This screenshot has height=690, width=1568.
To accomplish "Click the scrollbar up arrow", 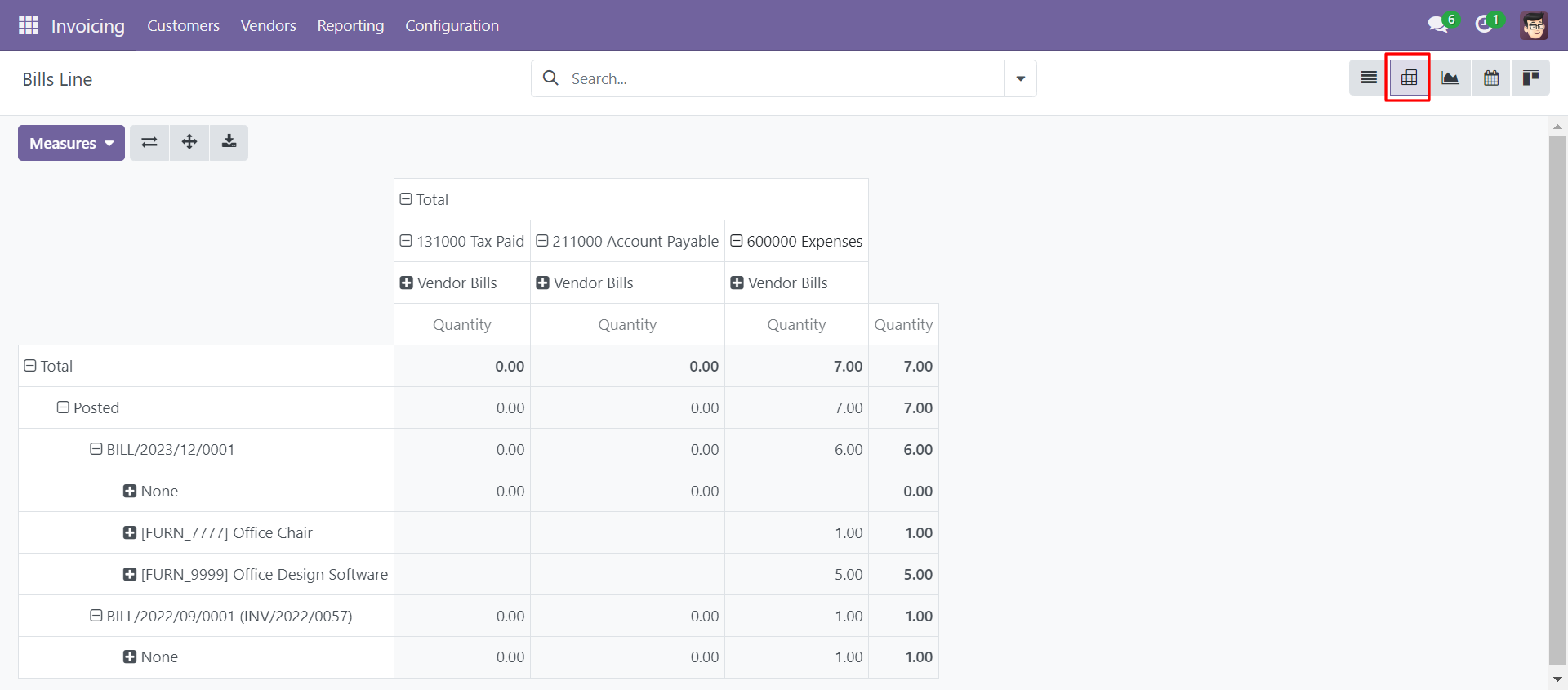I will click(x=1557, y=127).
